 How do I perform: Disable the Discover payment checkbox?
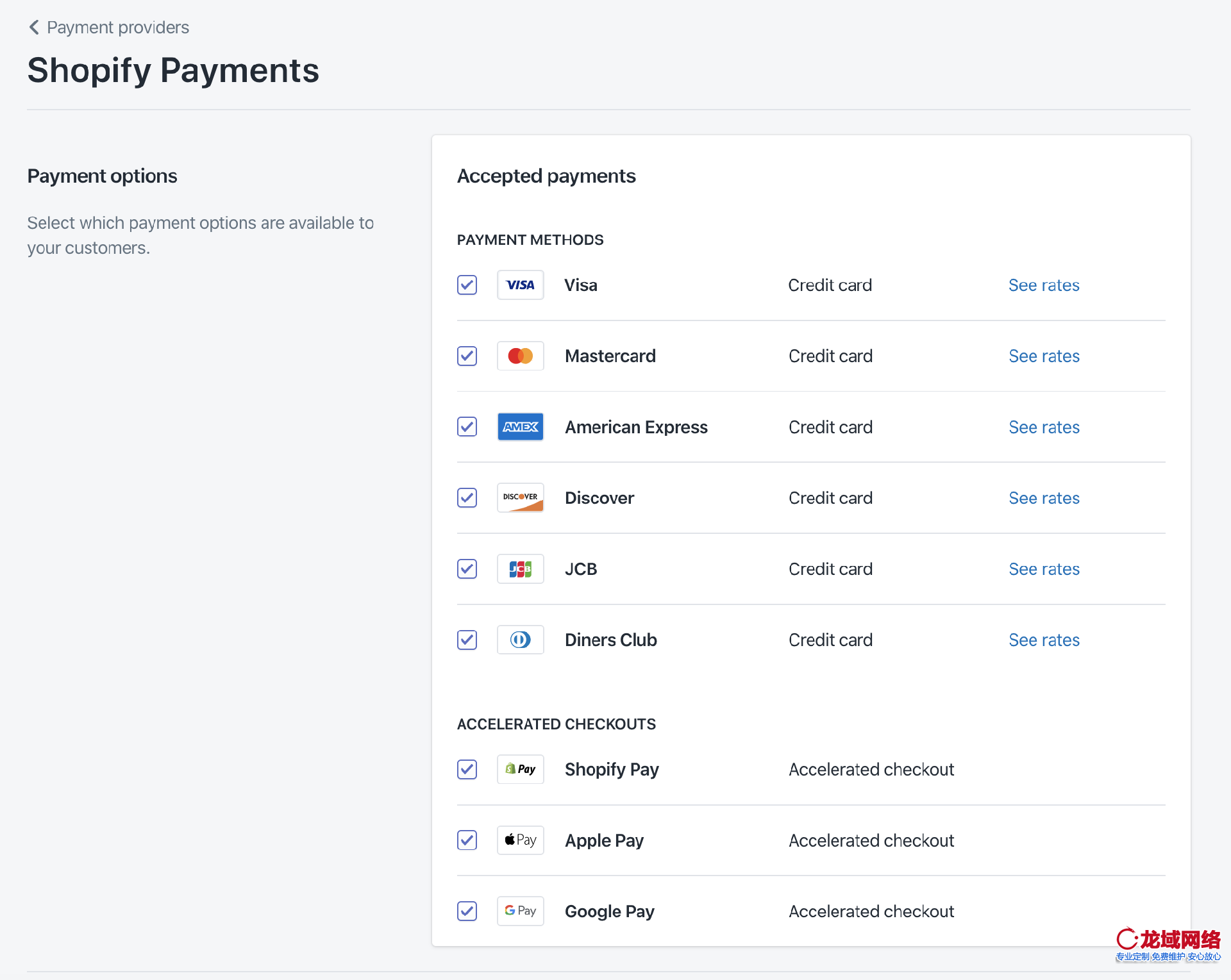point(467,498)
